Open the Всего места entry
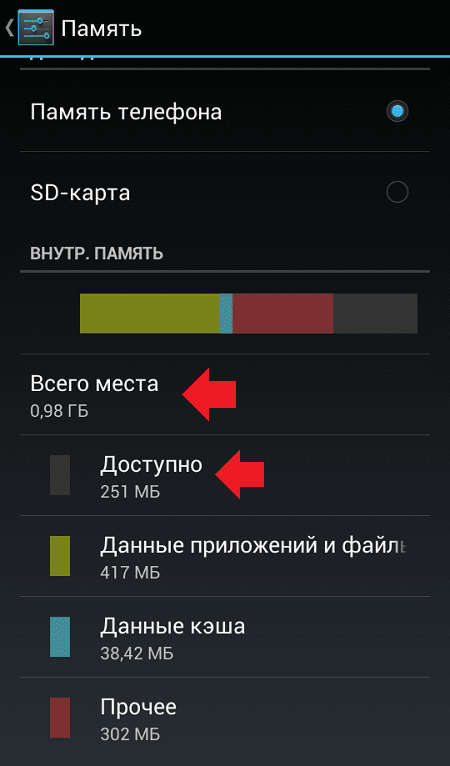Viewport: 450px width, 766px height. [x=225, y=394]
